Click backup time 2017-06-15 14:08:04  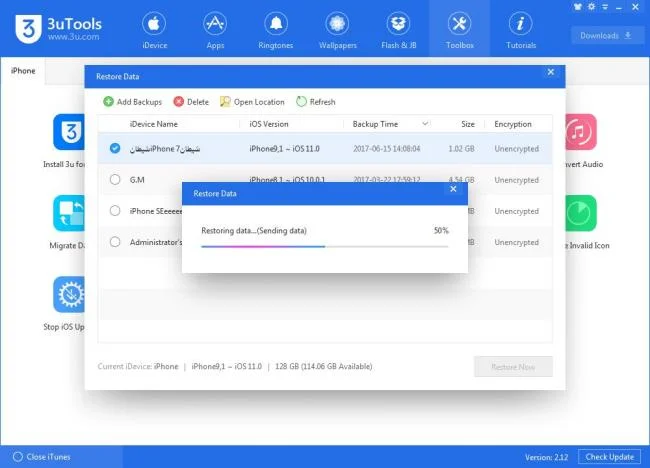386,149
